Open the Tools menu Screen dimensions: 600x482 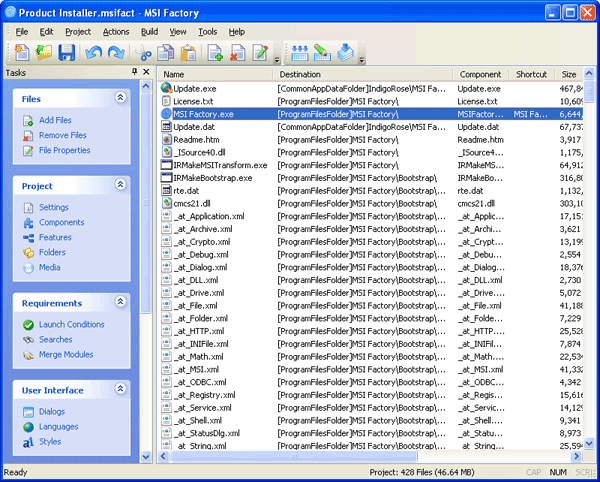tap(207, 32)
